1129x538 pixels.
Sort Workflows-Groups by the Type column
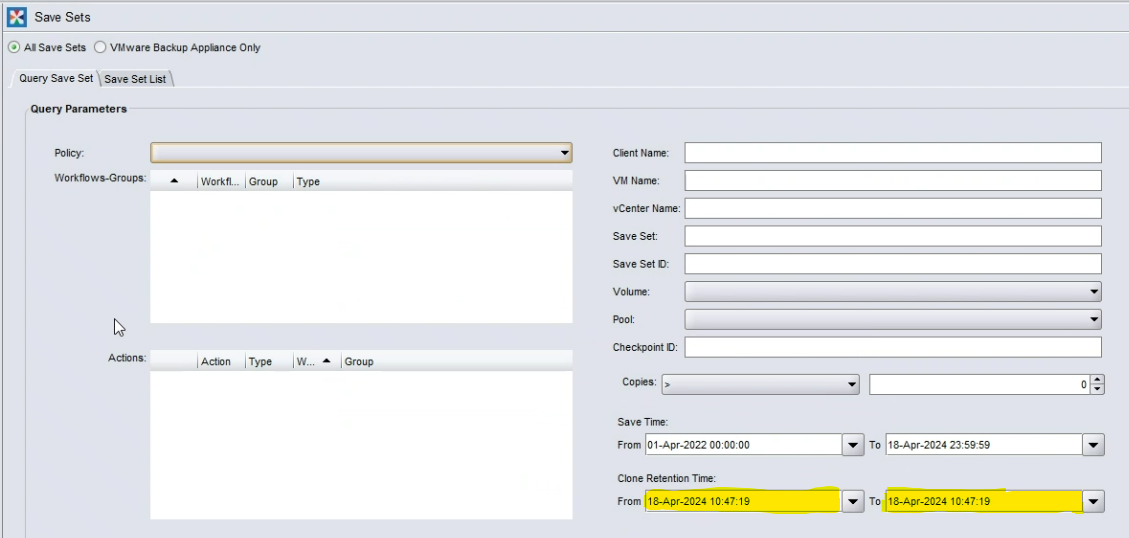pos(308,182)
